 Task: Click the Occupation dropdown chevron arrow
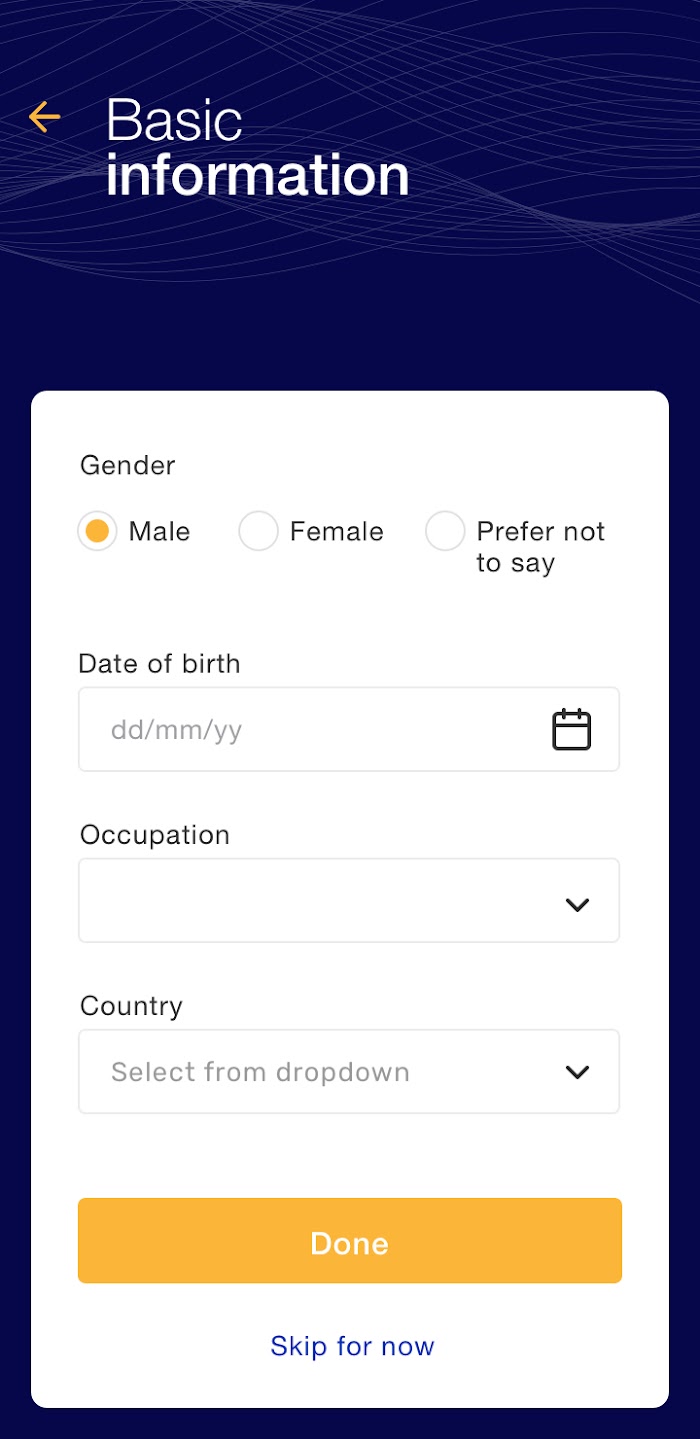point(577,905)
